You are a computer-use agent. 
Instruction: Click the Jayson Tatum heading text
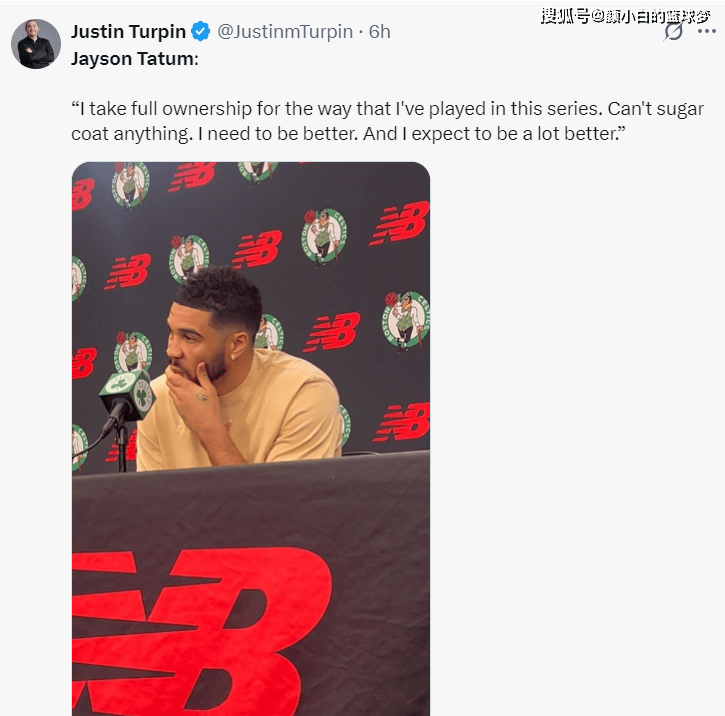pyautogui.click(x=135, y=59)
